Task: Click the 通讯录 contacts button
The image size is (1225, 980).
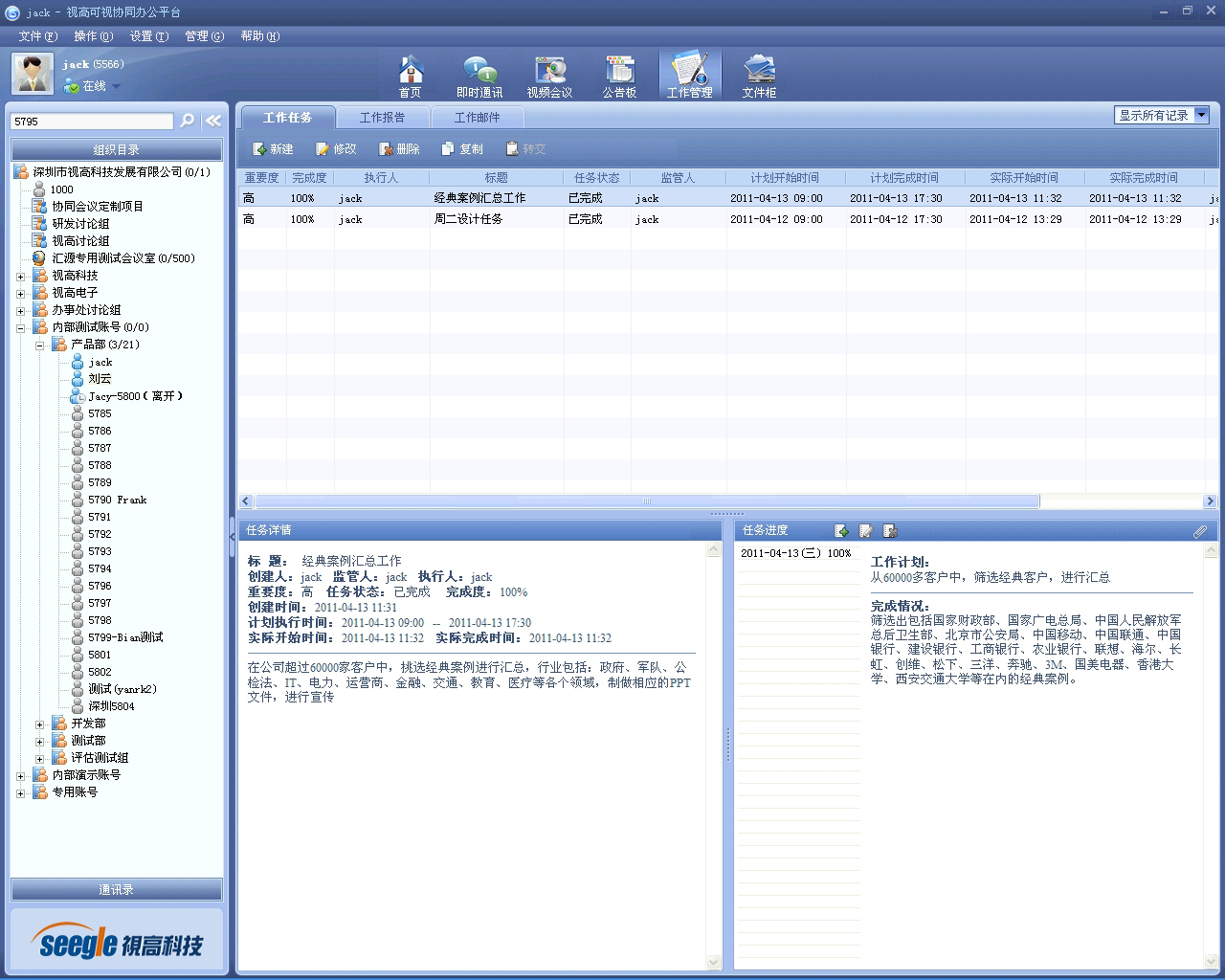Action: click(117, 890)
